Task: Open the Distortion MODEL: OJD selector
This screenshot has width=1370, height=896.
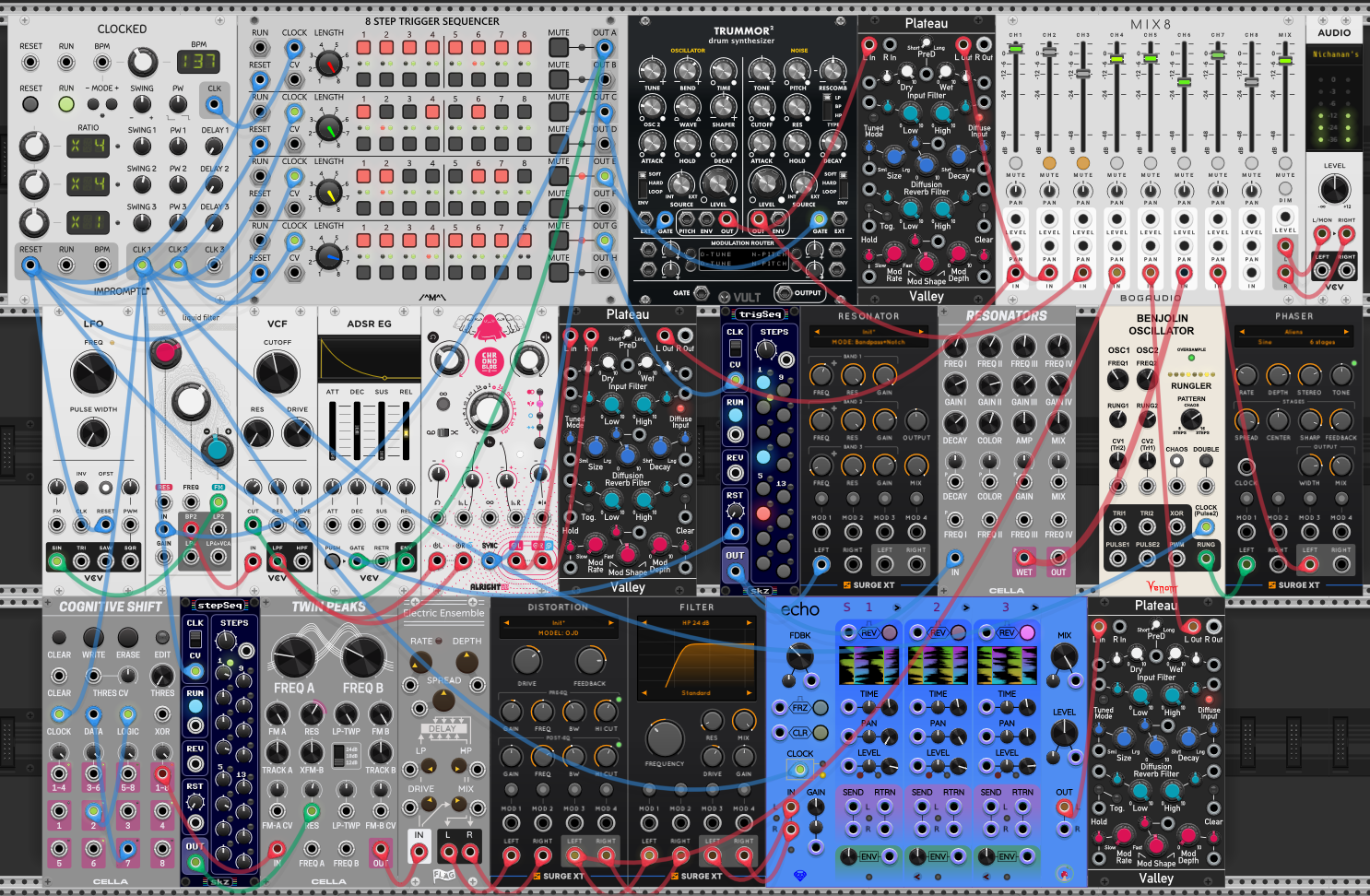Action: pos(558,633)
